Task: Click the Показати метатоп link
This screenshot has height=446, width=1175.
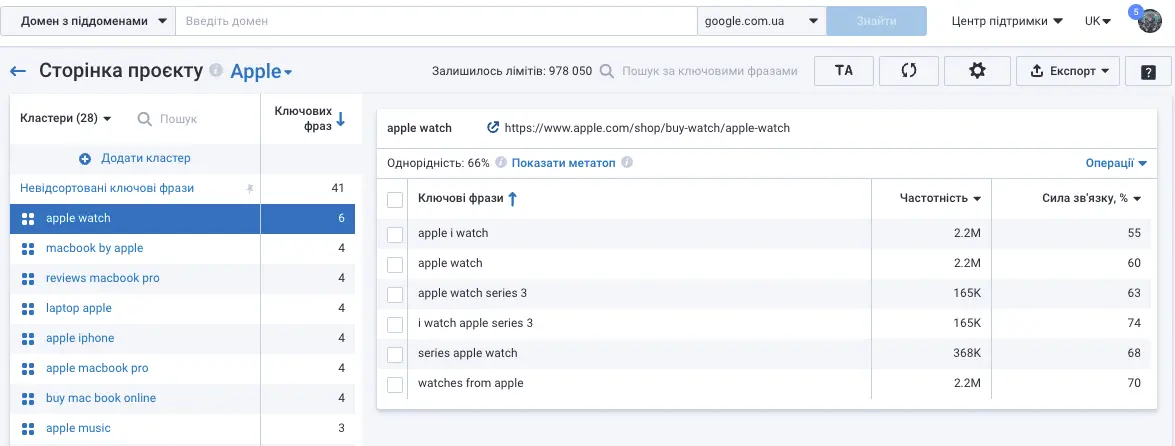Action: [563, 163]
